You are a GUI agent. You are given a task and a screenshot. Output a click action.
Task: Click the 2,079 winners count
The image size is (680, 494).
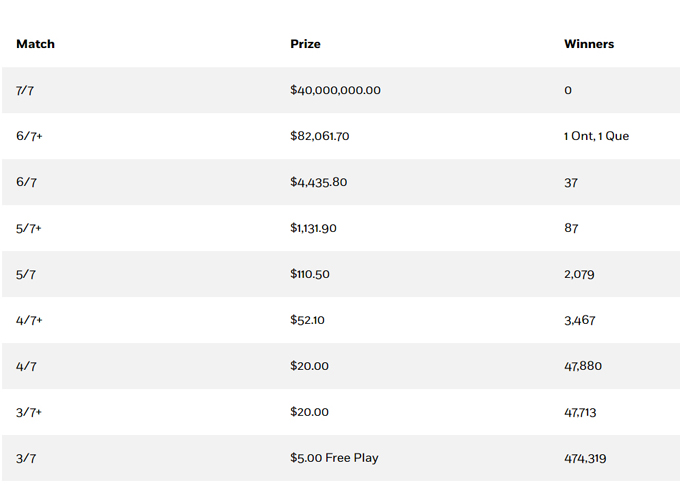pos(580,275)
